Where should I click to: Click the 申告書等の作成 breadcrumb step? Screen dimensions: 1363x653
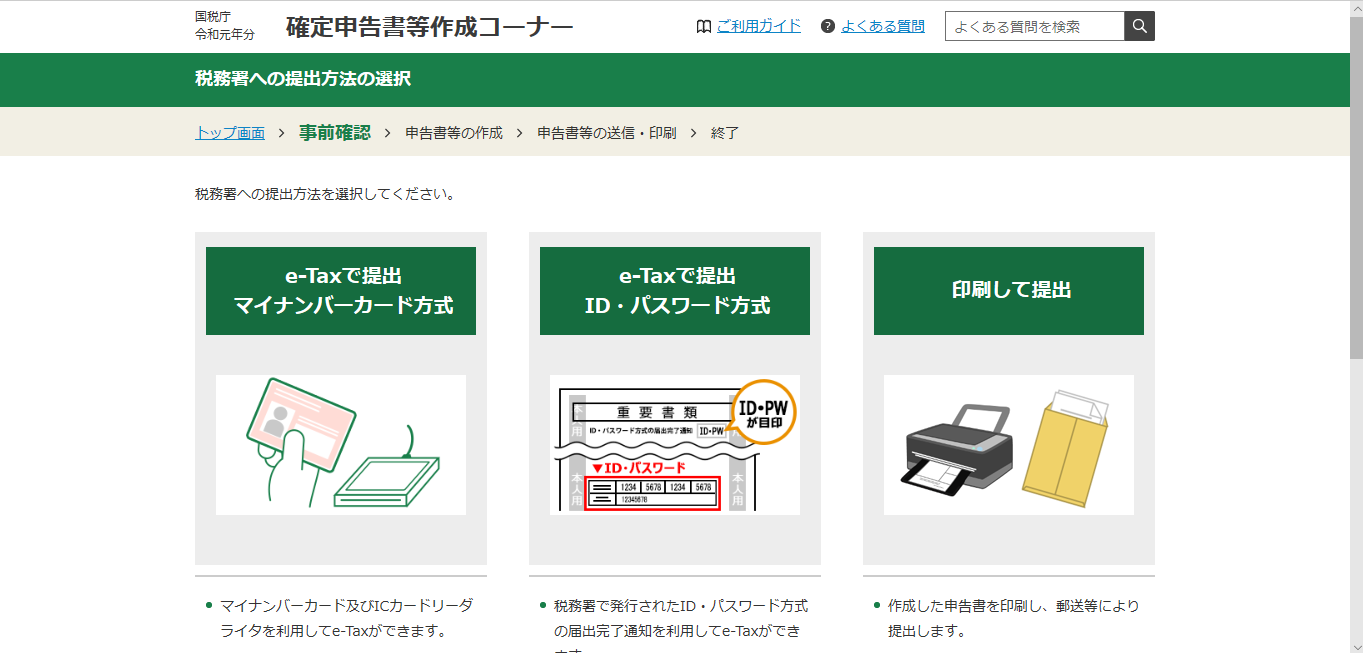pos(452,131)
